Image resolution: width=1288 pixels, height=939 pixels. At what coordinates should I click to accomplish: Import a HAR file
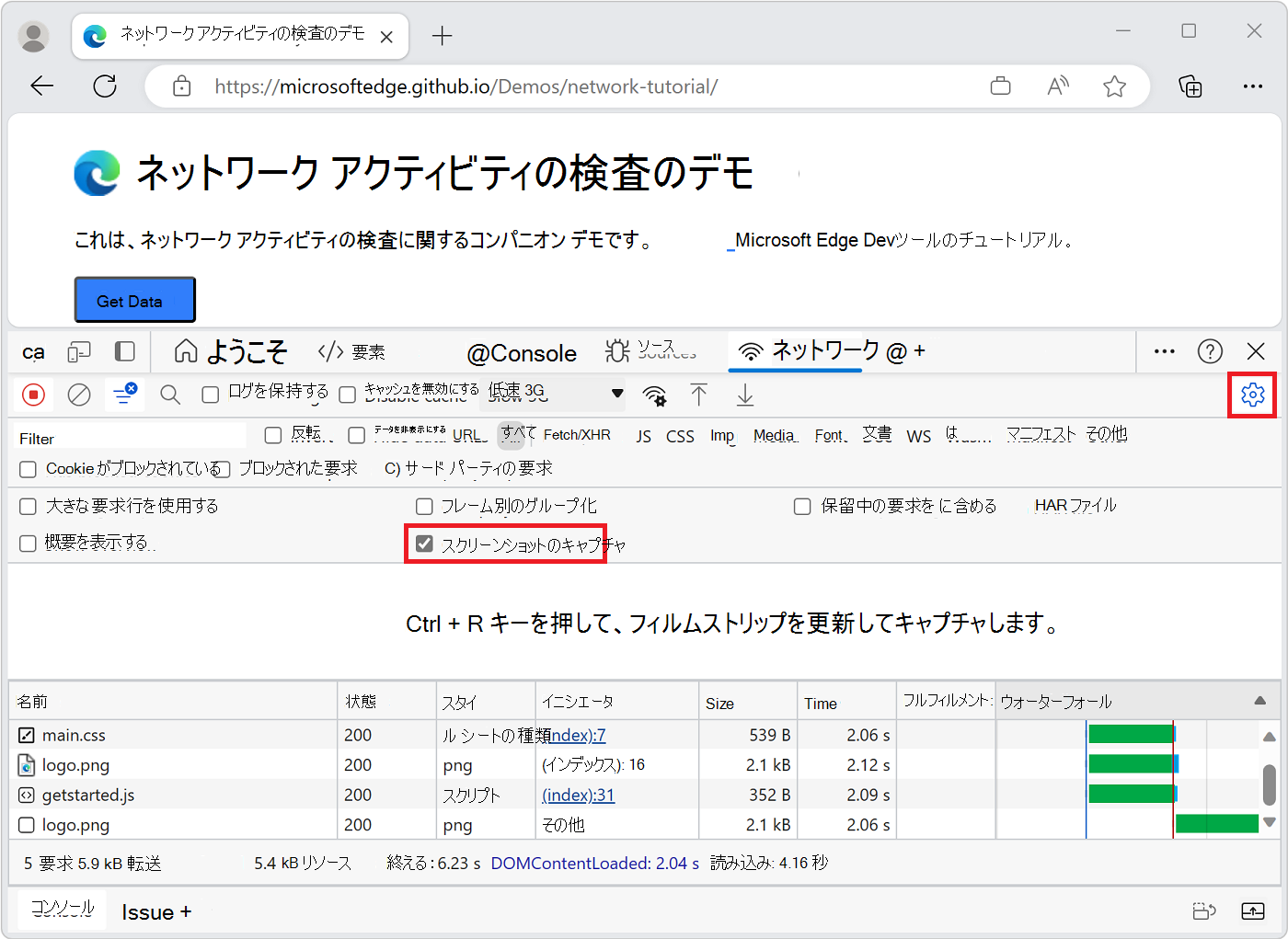[699, 395]
